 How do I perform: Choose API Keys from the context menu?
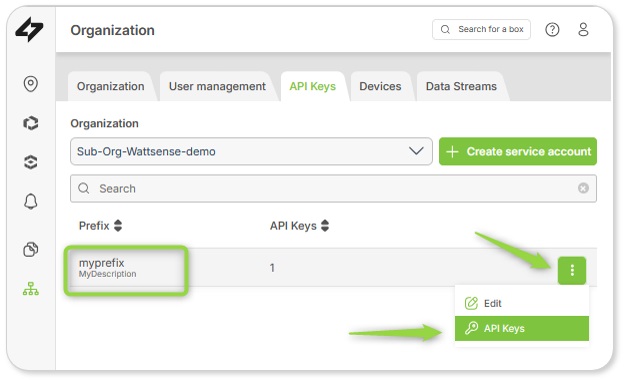pyautogui.click(x=522, y=329)
